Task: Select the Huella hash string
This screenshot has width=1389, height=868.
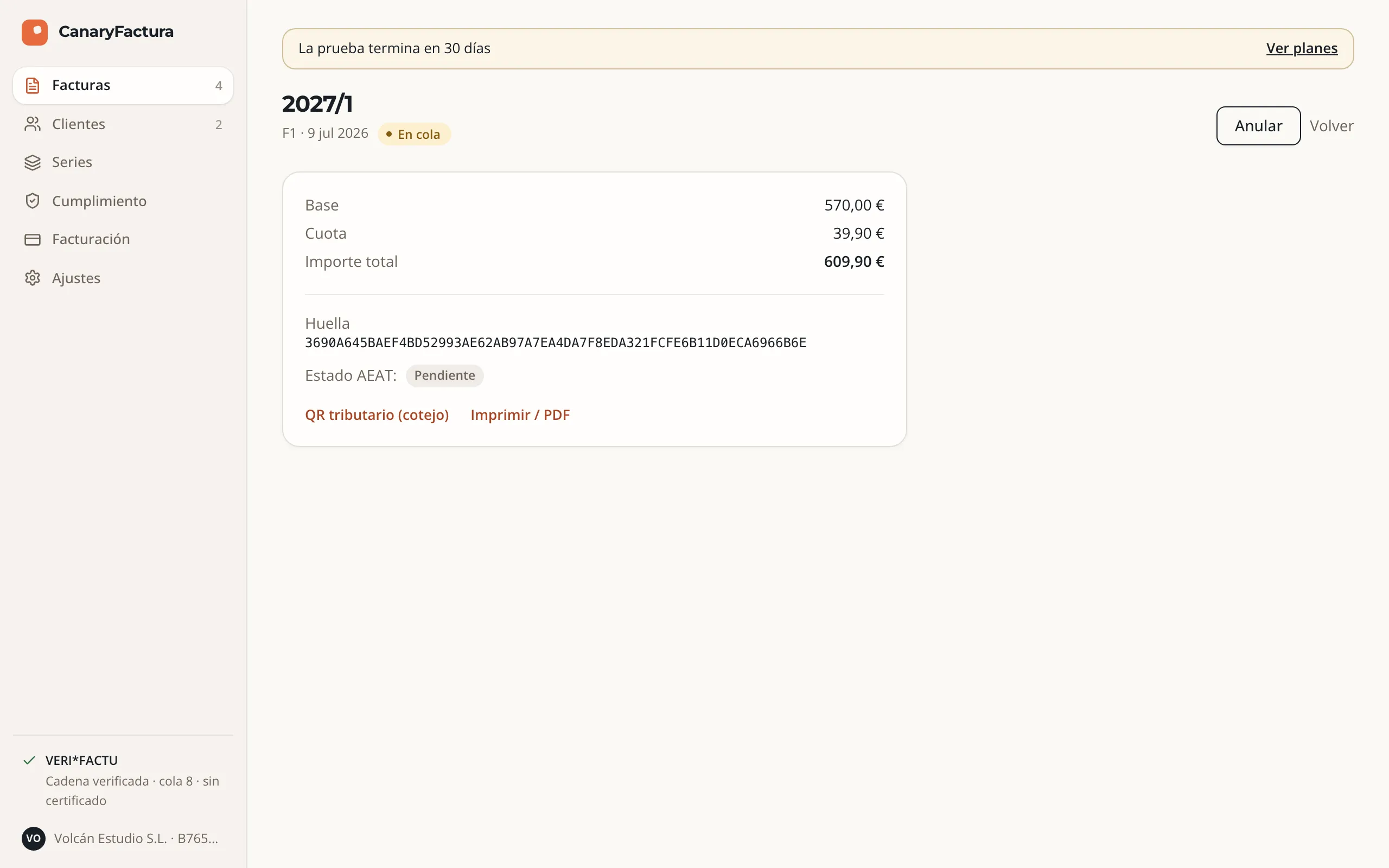Action: tap(555, 343)
